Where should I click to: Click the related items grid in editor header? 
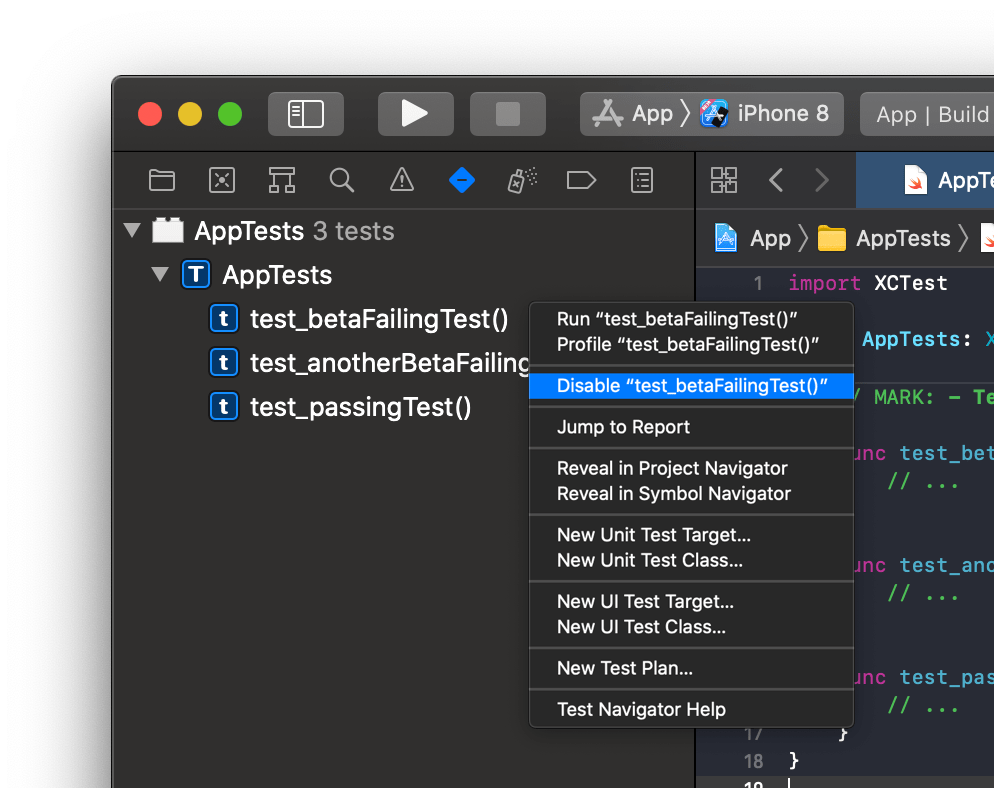723,180
